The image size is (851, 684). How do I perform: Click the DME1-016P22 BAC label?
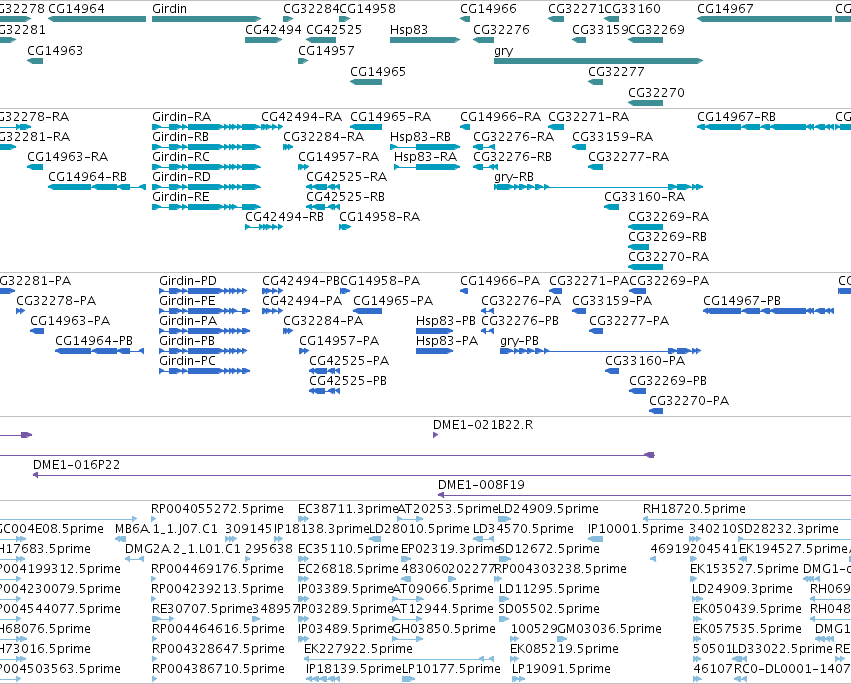pyautogui.click(x=77, y=465)
